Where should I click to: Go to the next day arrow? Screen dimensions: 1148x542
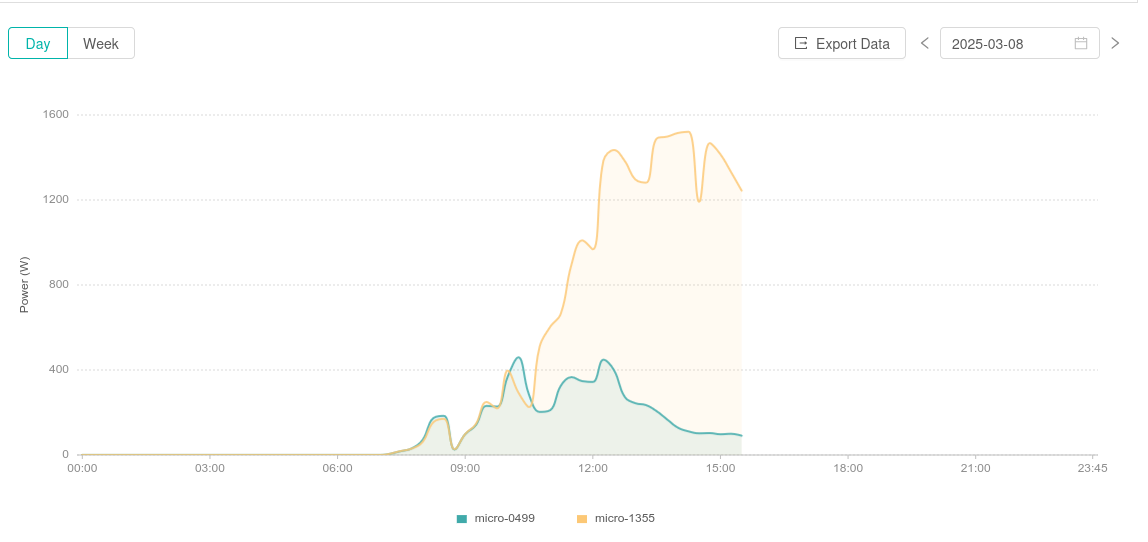point(1115,43)
